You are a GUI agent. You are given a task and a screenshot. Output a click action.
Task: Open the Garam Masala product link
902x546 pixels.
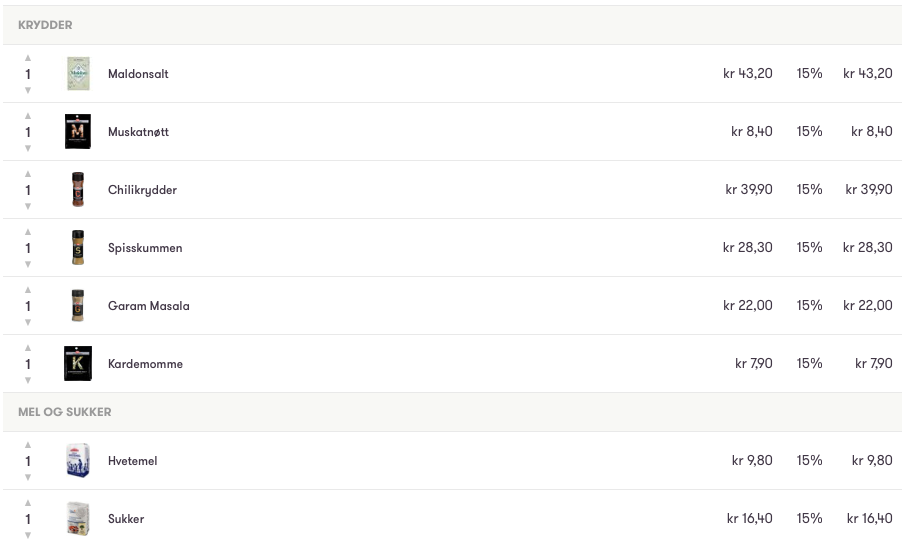pos(148,306)
